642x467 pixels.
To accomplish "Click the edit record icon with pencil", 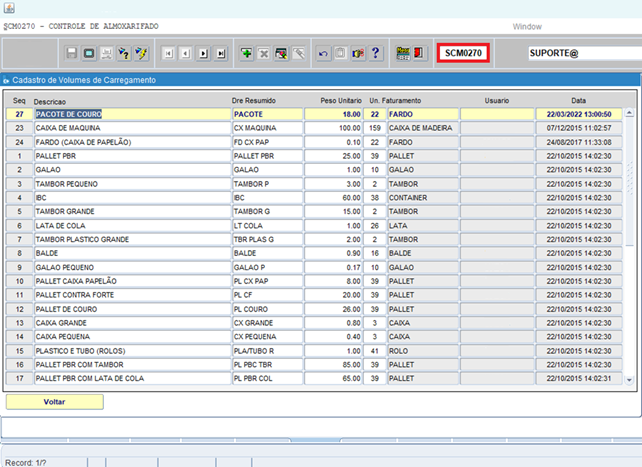I will 281,53.
